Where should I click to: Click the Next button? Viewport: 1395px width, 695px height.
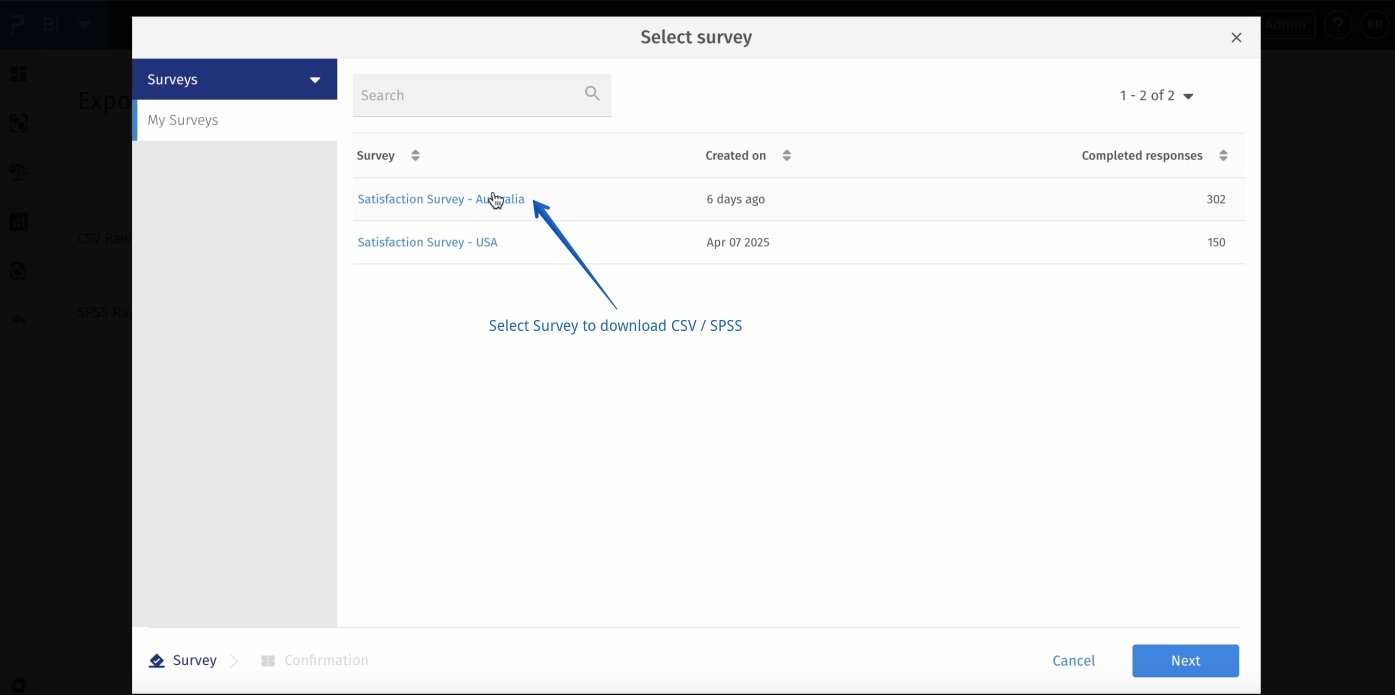pyautogui.click(x=1185, y=661)
